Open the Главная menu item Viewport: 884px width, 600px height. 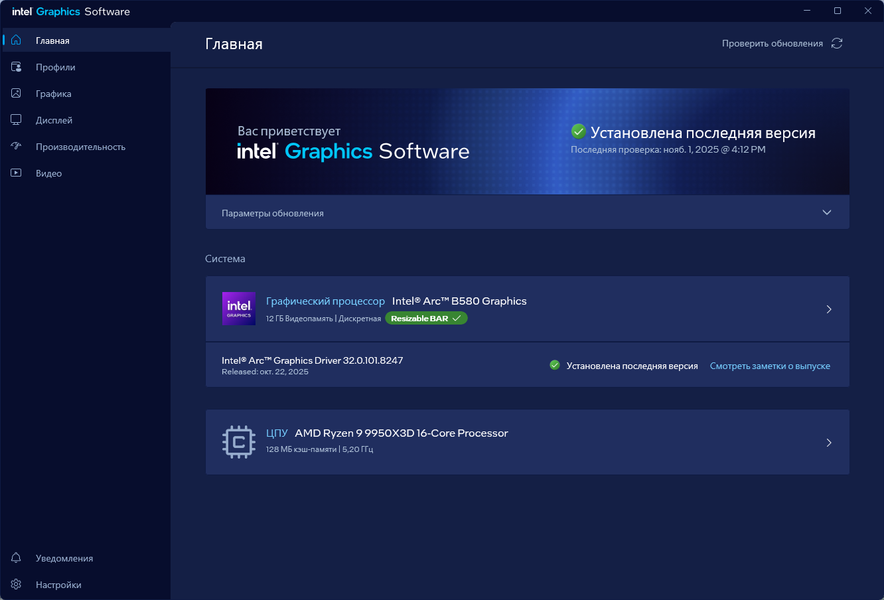pos(86,41)
